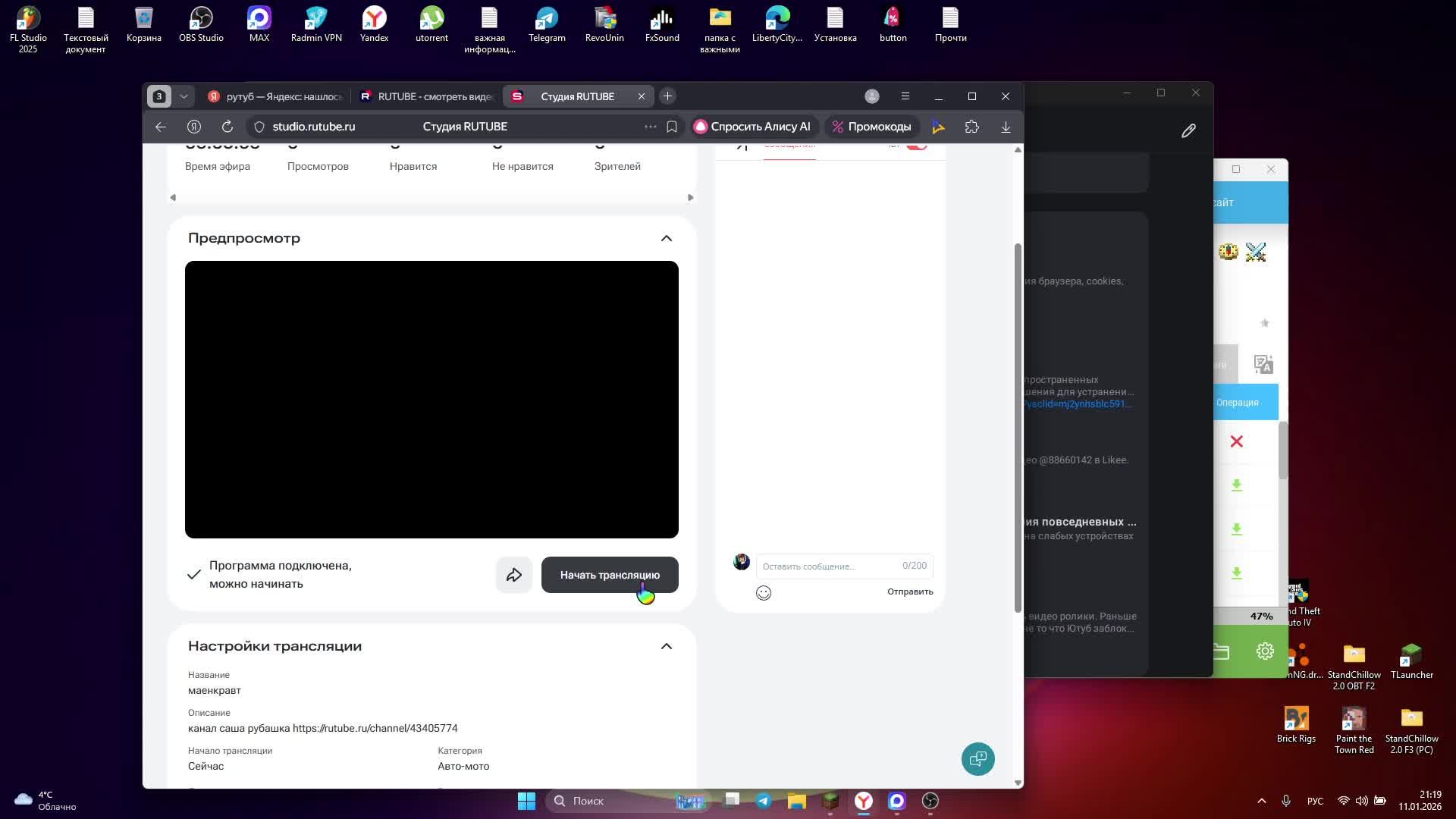Click the support chat floating icon
Screen dimensions: 1456x819
977,759
